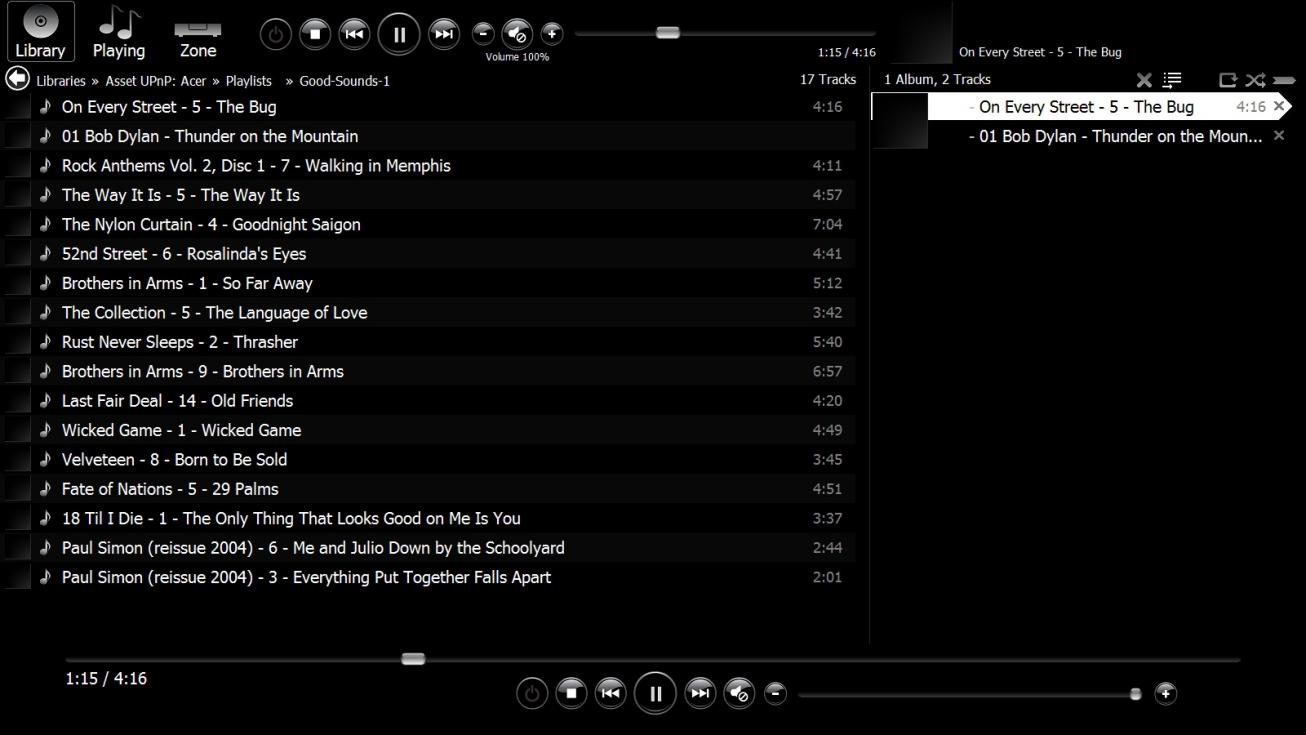The width and height of the screenshot is (1306, 735).
Task: Stop playback with the top stop button
Action: pyautogui.click(x=315, y=34)
